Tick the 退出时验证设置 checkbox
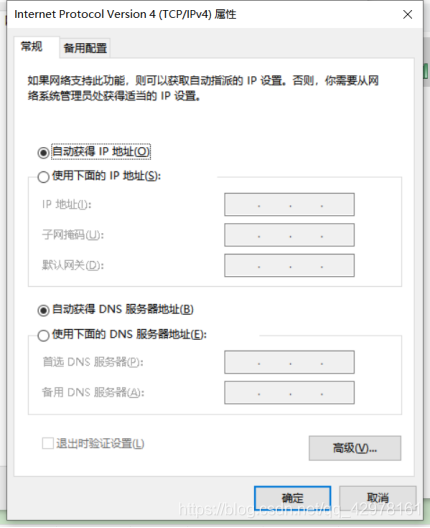This screenshot has height=528, width=430. tap(48, 443)
